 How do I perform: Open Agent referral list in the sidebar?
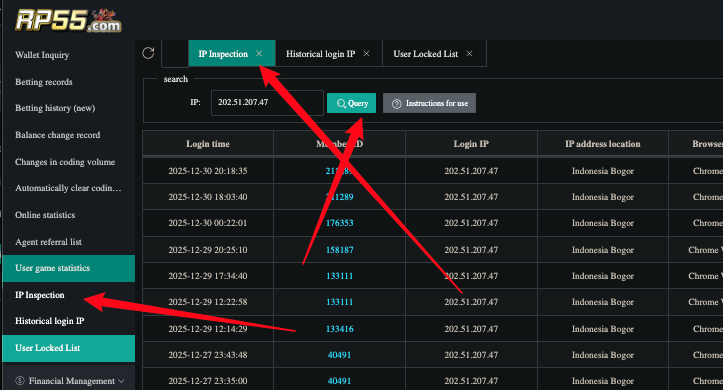click(48, 242)
